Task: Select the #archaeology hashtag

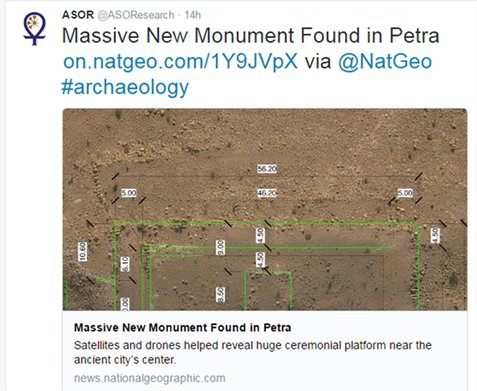Action: [x=125, y=87]
